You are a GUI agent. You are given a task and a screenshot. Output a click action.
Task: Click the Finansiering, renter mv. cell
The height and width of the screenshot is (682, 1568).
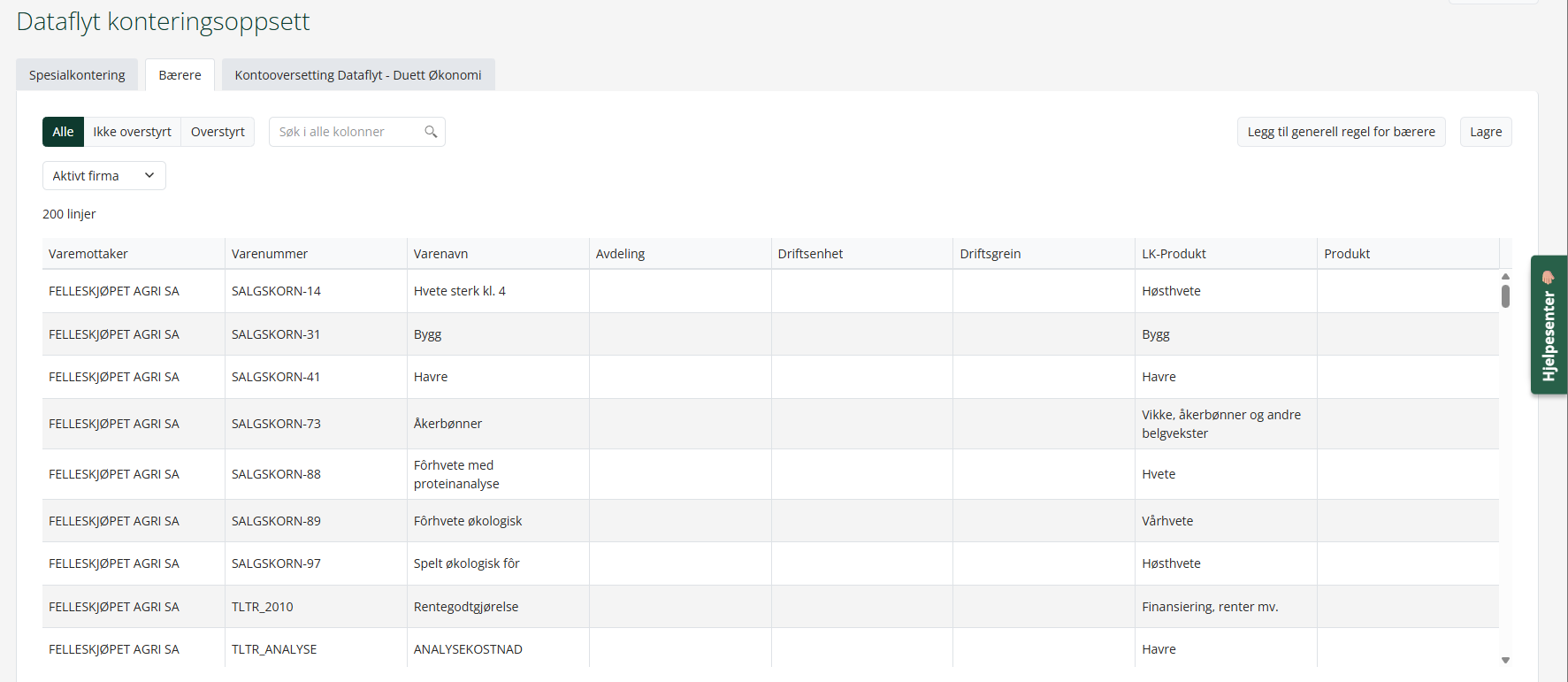[1227, 607]
